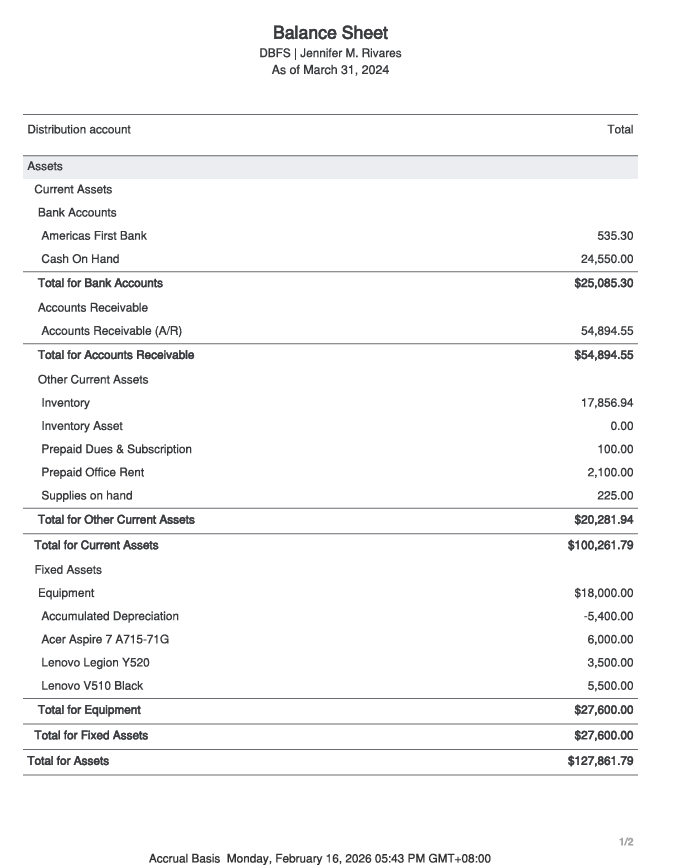Screen dimensions: 676x865
Task: Select the Fixed Assets group label
Action: (x=68, y=570)
